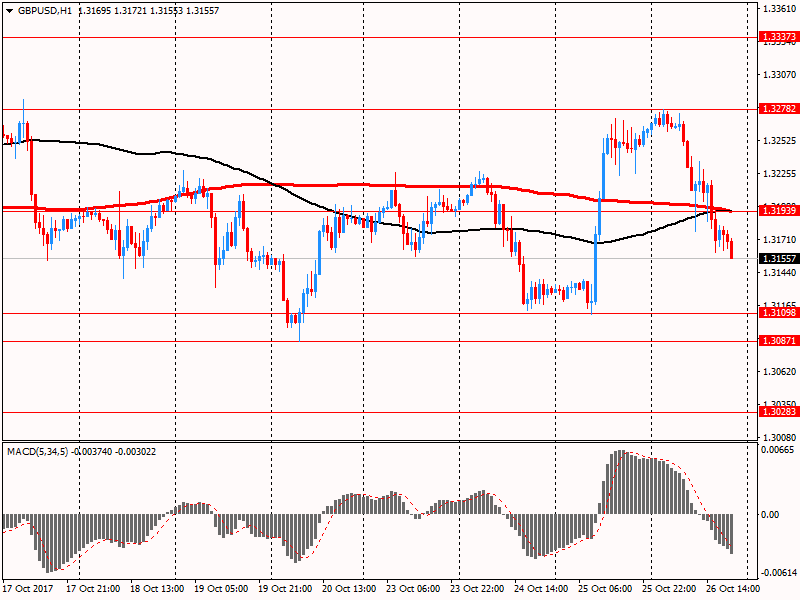Select the 1.32782 resistance level label
800x600 pixels.
tap(779, 109)
